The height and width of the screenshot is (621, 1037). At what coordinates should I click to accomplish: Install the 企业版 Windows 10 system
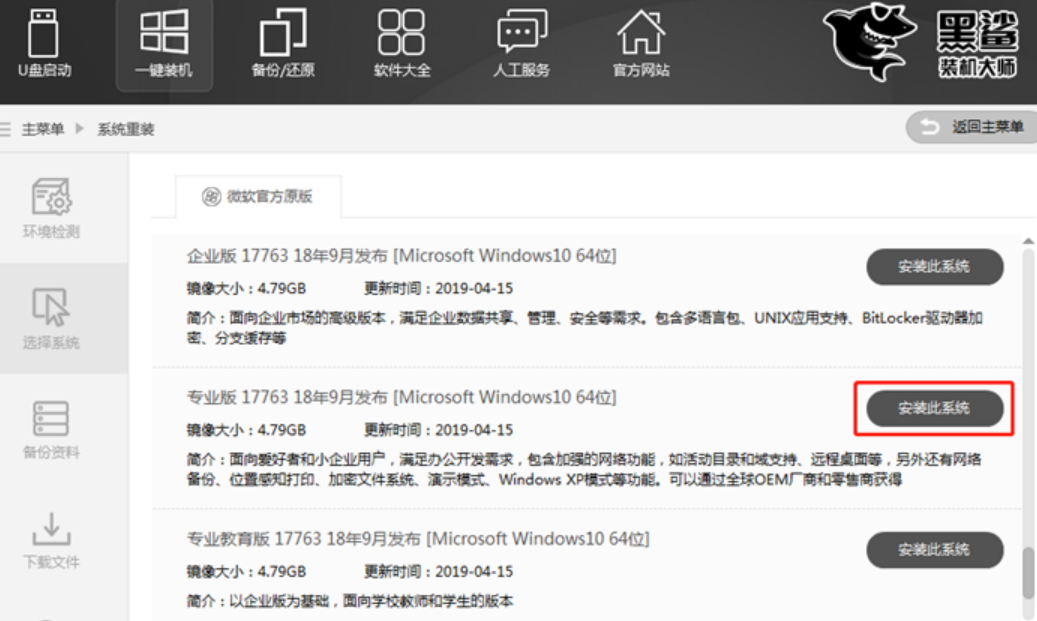pyautogui.click(x=934, y=267)
